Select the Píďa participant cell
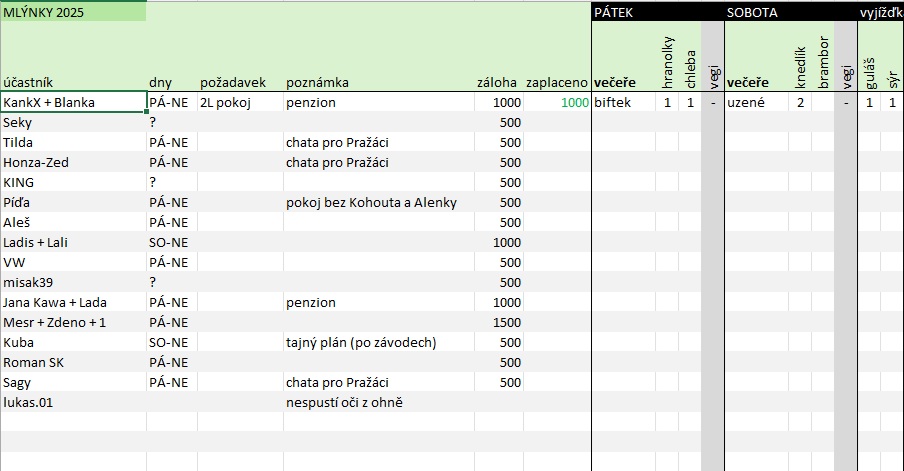This screenshot has height=471, width=904. click(73, 202)
